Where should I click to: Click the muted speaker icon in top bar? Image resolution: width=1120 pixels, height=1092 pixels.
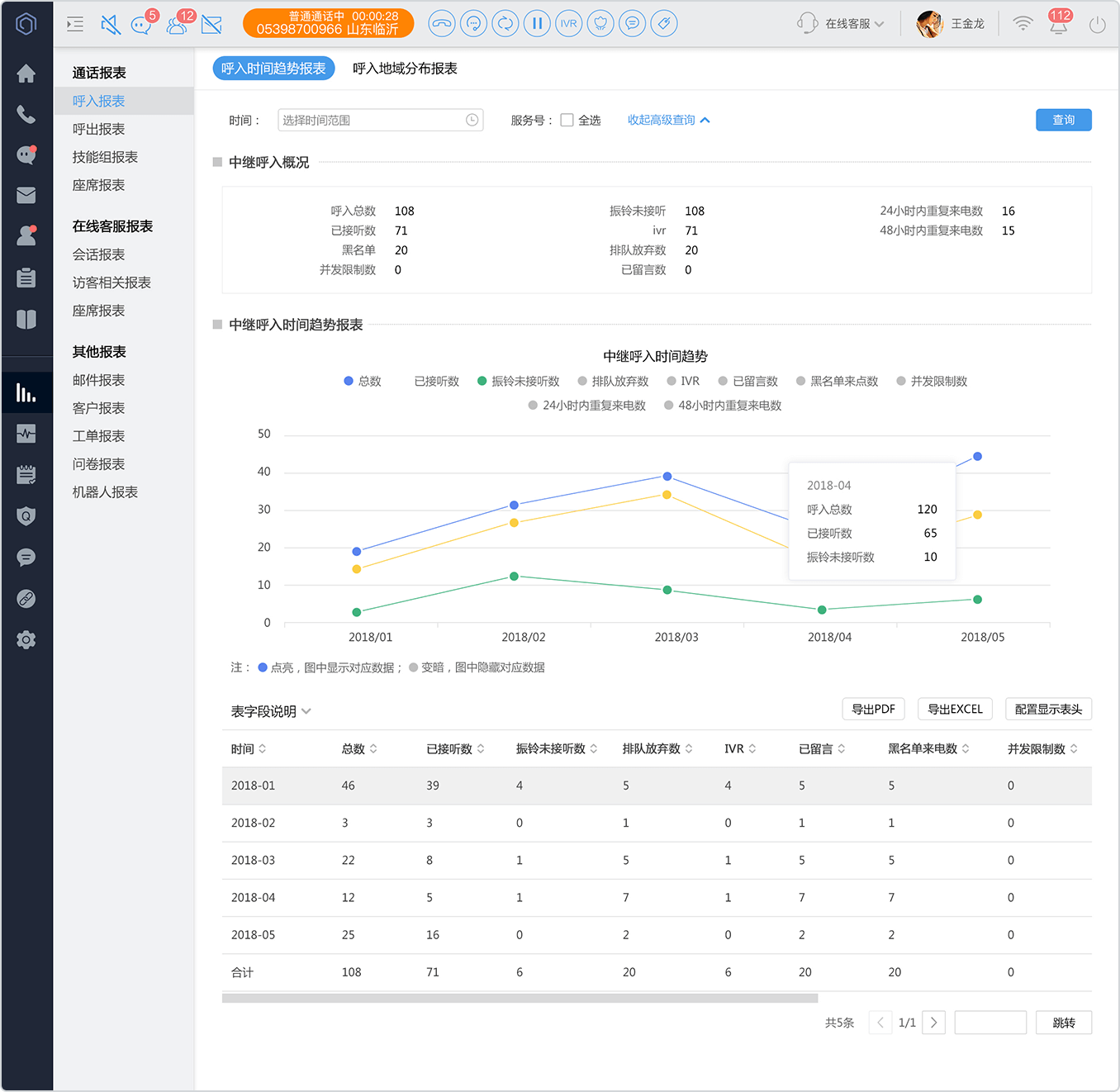[x=111, y=25]
